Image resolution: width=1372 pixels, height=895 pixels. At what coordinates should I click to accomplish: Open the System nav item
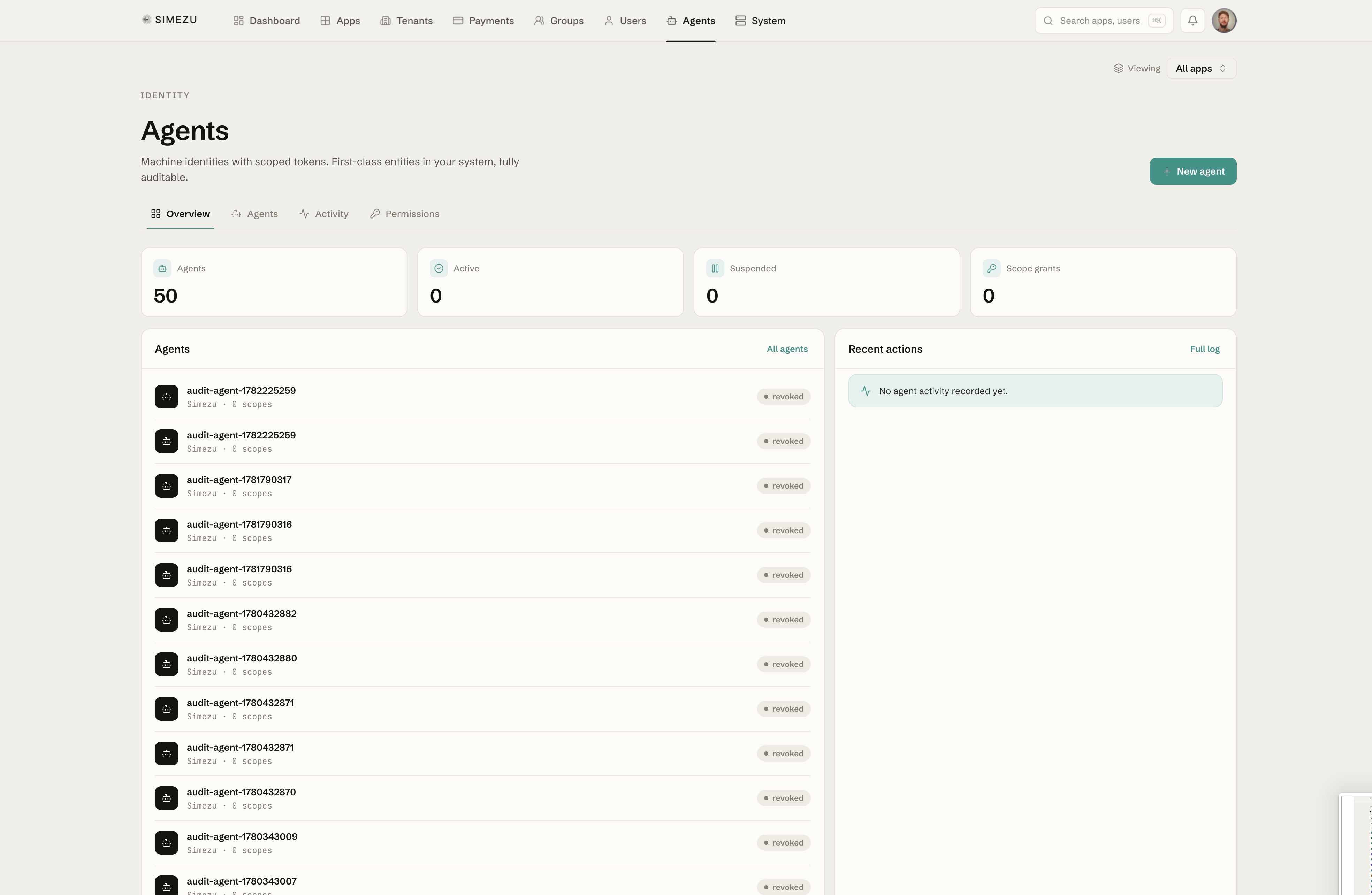[760, 21]
